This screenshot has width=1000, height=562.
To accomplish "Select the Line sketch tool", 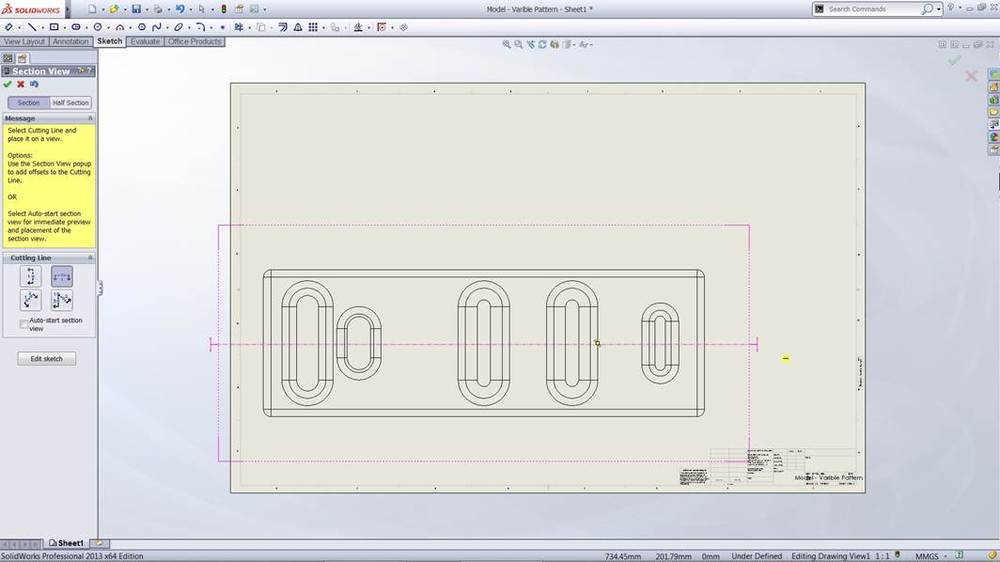I will point(32,27).
